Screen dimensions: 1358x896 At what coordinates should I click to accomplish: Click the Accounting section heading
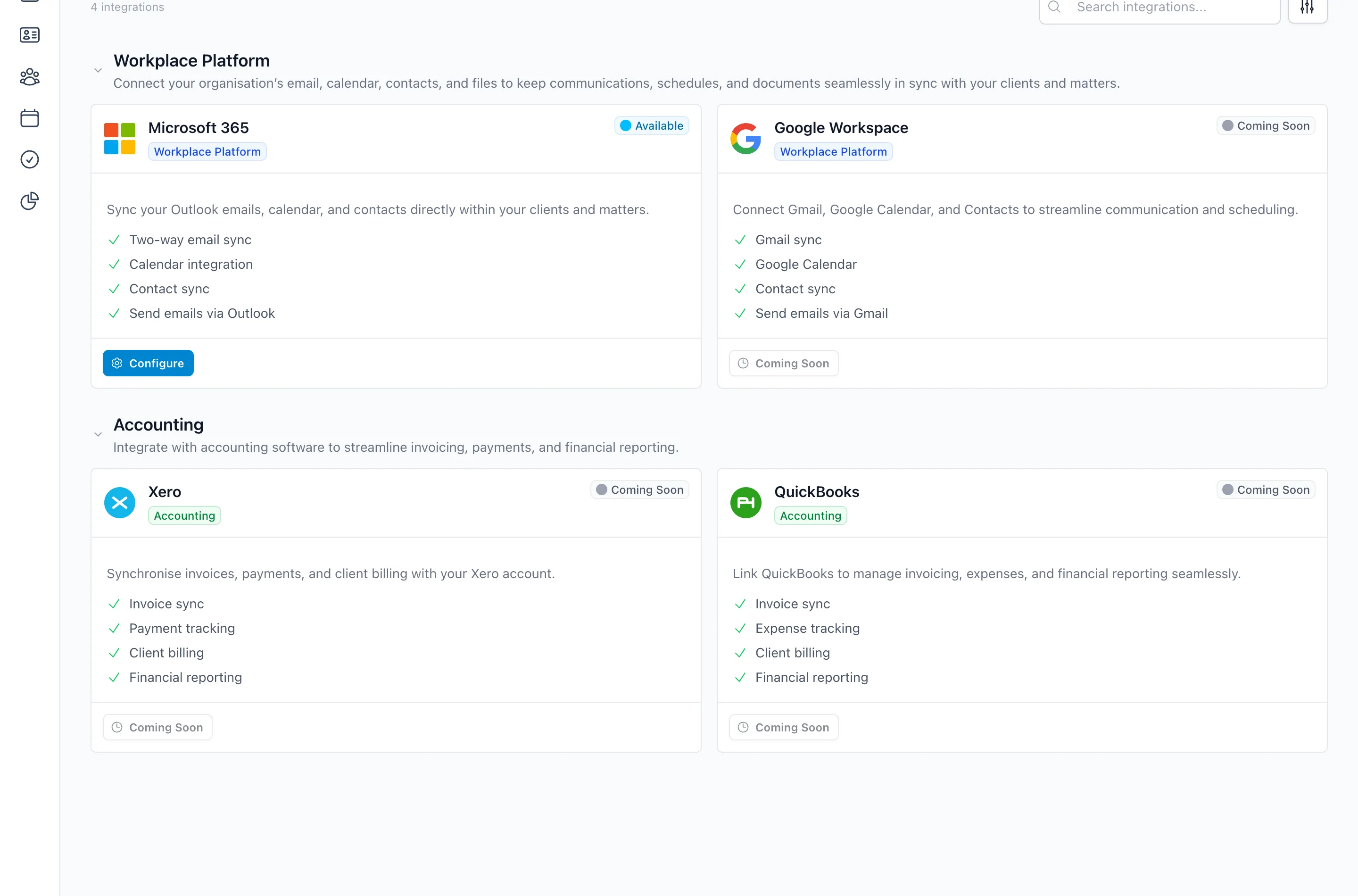pos(158,424)
